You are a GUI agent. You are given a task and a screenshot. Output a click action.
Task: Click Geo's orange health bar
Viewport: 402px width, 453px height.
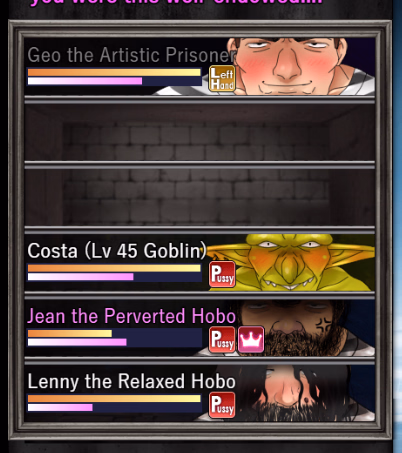114,72
